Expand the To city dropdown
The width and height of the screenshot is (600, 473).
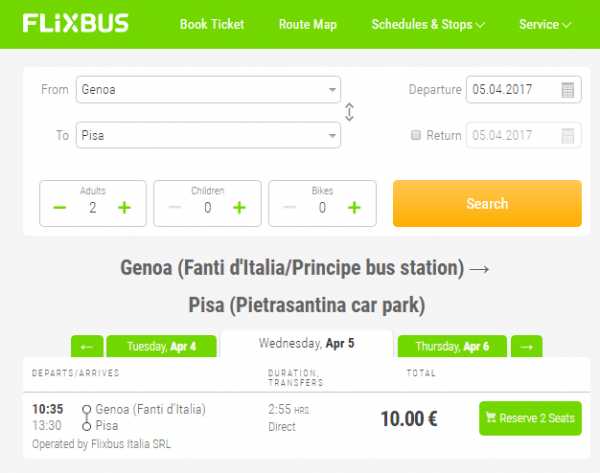332,135
